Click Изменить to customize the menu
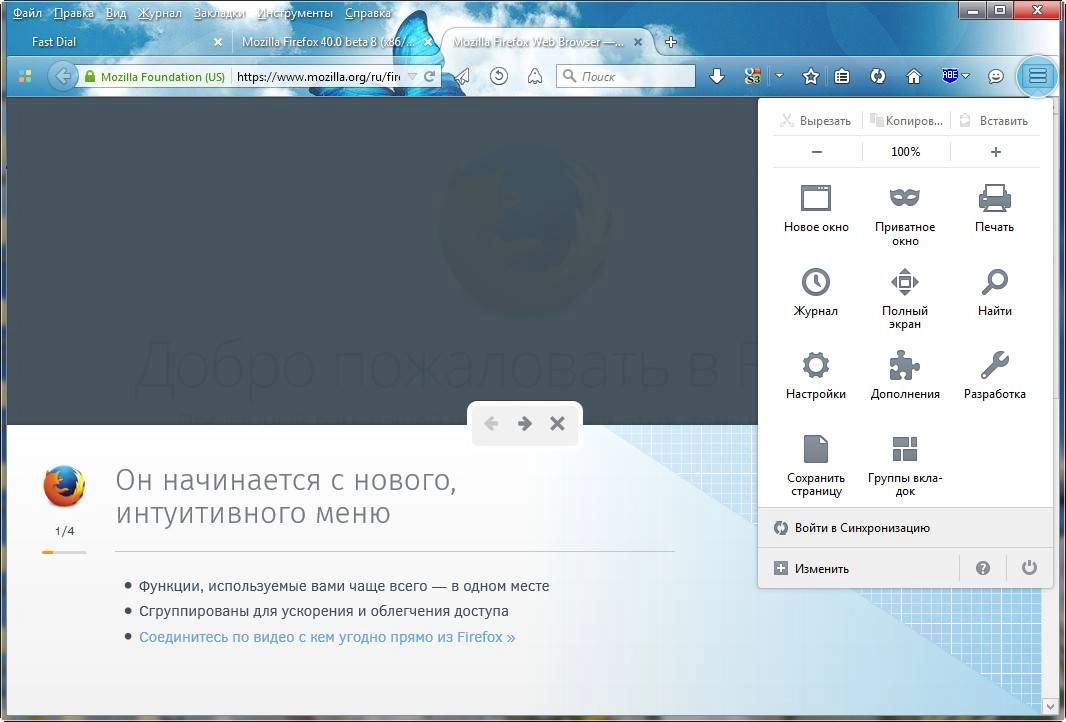Image resolution: width=1066 pixels, height=722 pixels. click(858, 568)
